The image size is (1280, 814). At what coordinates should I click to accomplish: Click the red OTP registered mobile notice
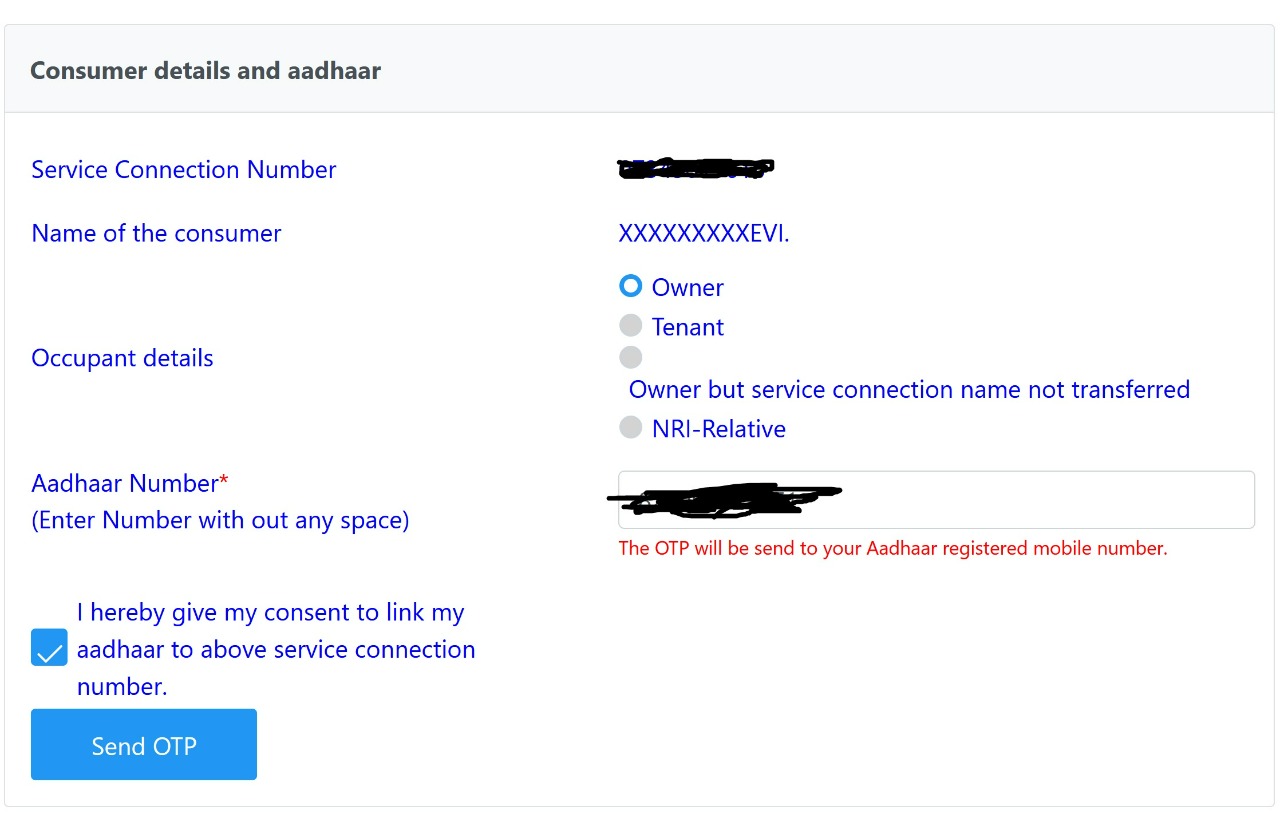(x=892, y=548)
